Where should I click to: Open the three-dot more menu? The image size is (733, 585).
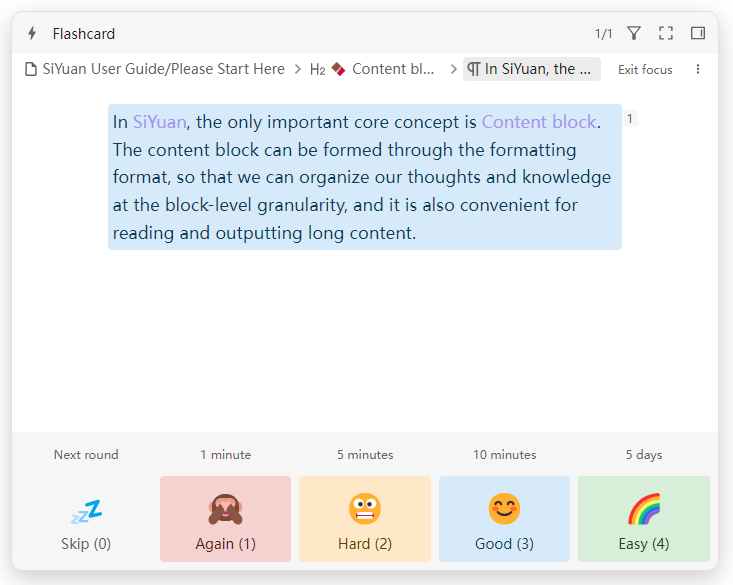[x=698, y=70]
